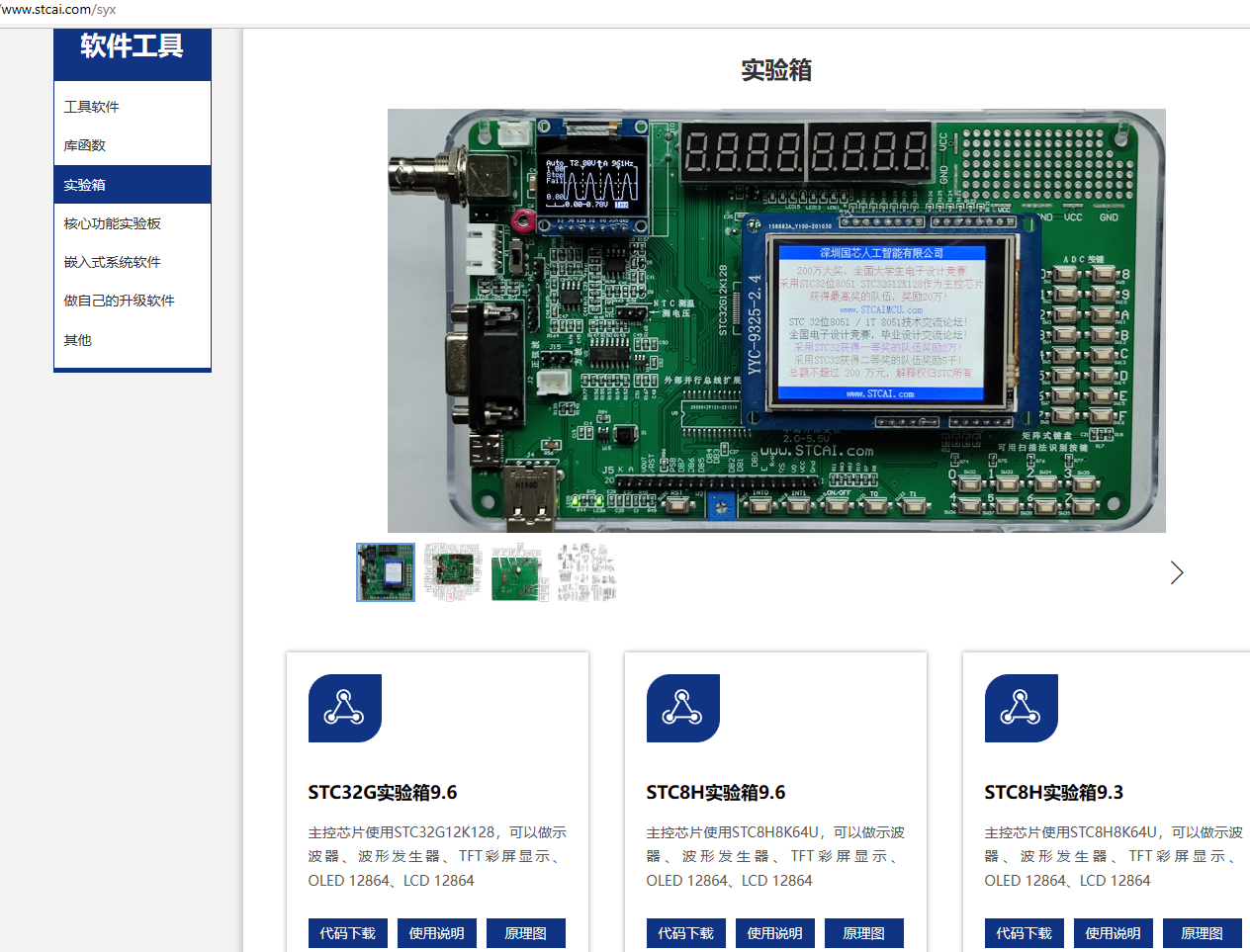Open 使用说明 for STC32G实验箱9.6

pos(437,933)
